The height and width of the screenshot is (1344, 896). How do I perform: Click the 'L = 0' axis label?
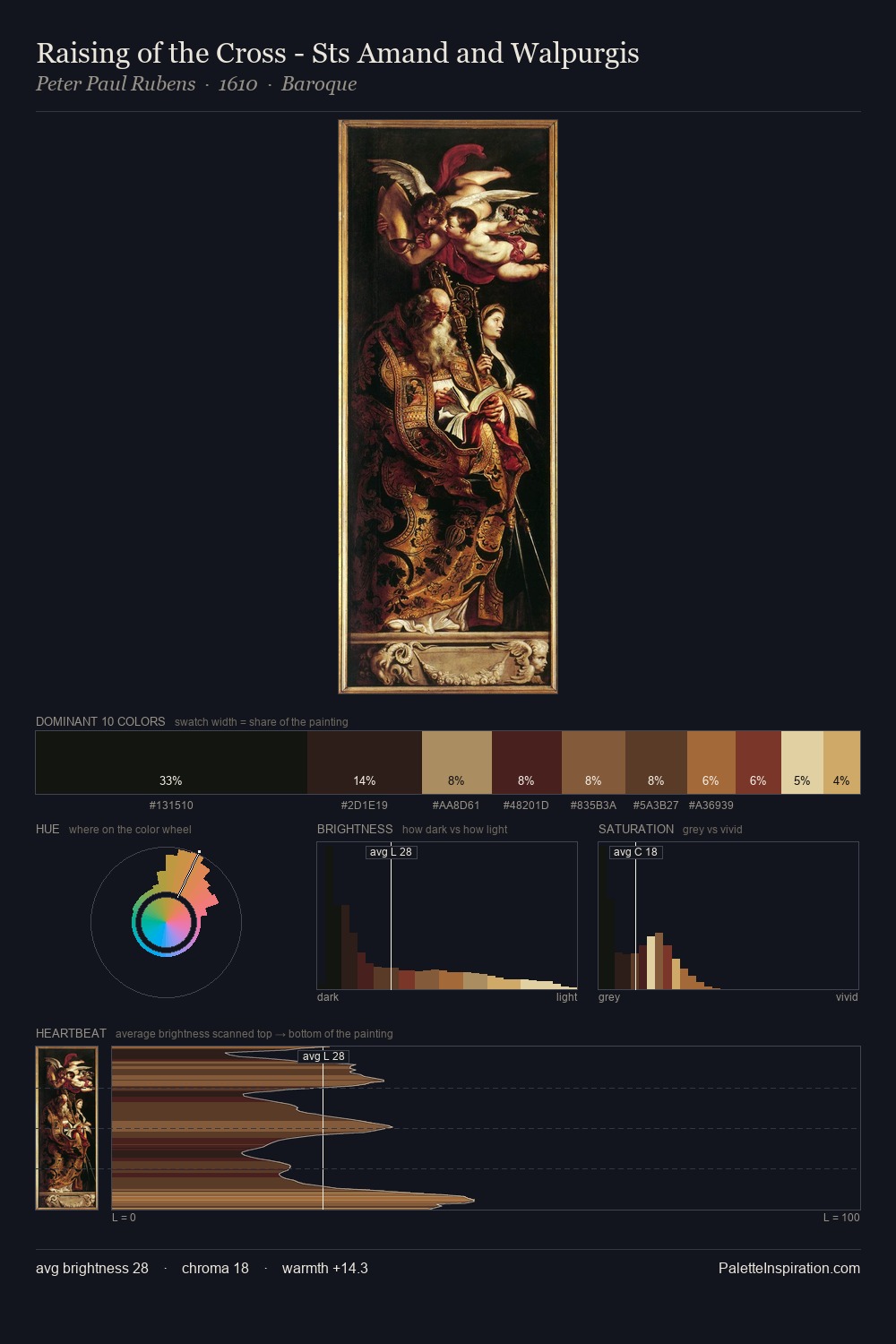click(124, 1217)
